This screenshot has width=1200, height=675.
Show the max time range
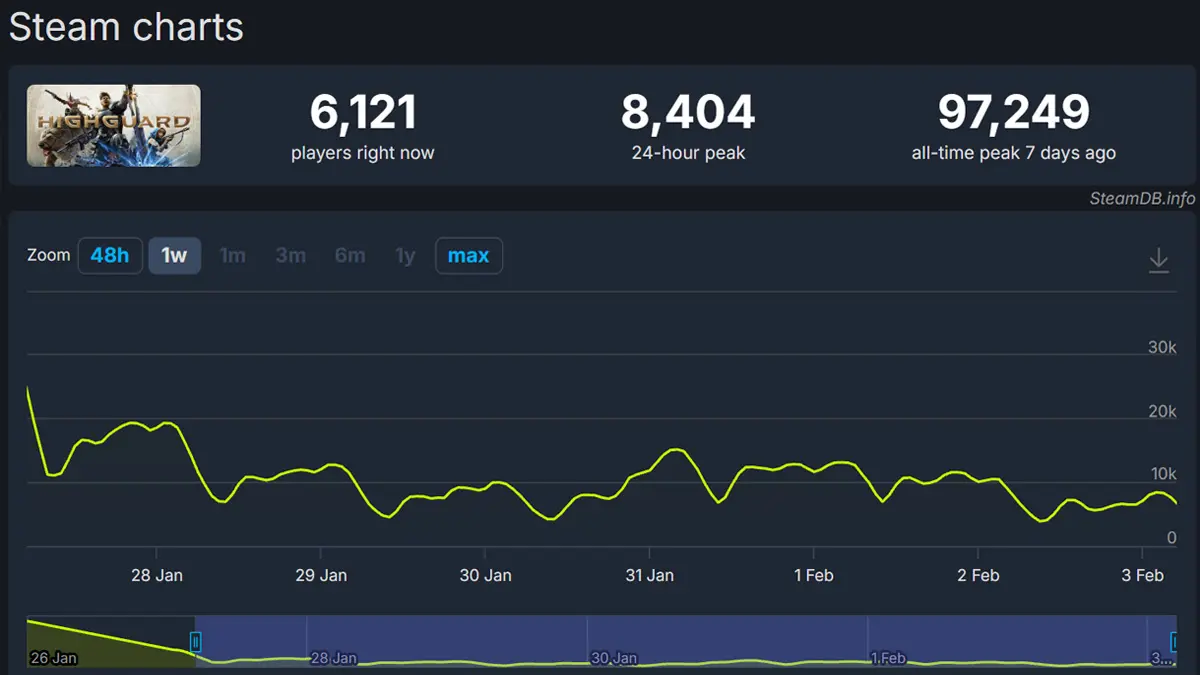coord(468,256)
